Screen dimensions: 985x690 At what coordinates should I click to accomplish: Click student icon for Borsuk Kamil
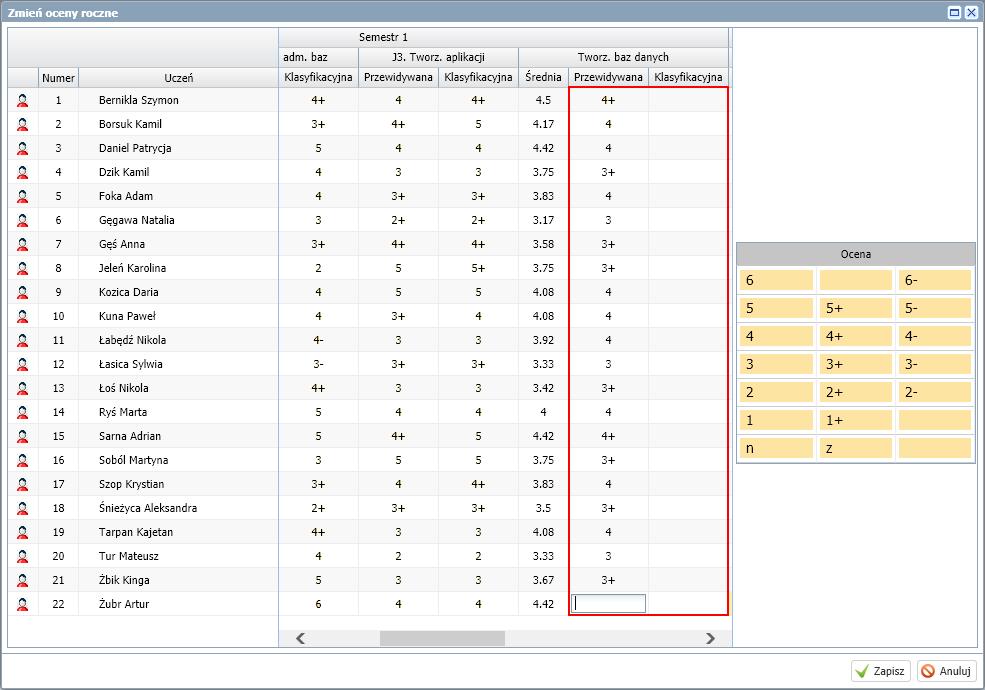pos(23,124)
